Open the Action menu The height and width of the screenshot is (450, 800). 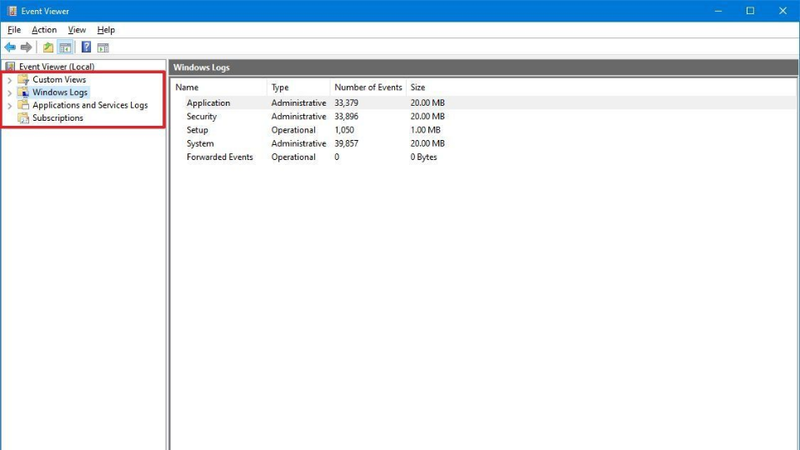point(44,30)
